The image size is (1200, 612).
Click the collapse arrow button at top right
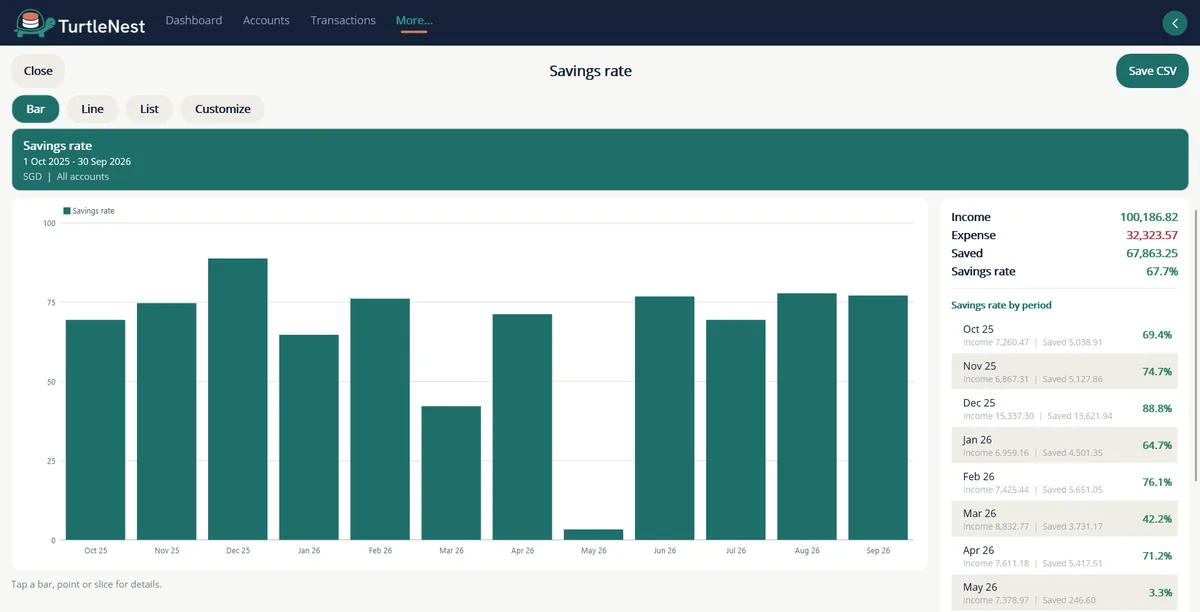1174,23
